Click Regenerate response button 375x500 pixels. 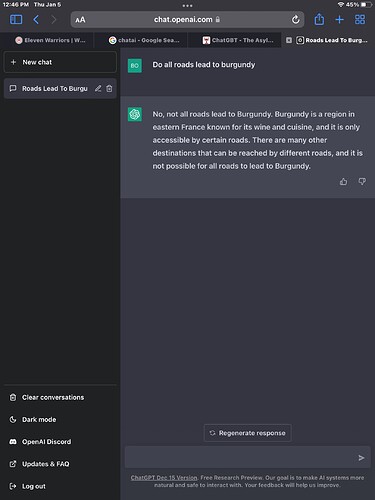[247, 433]
